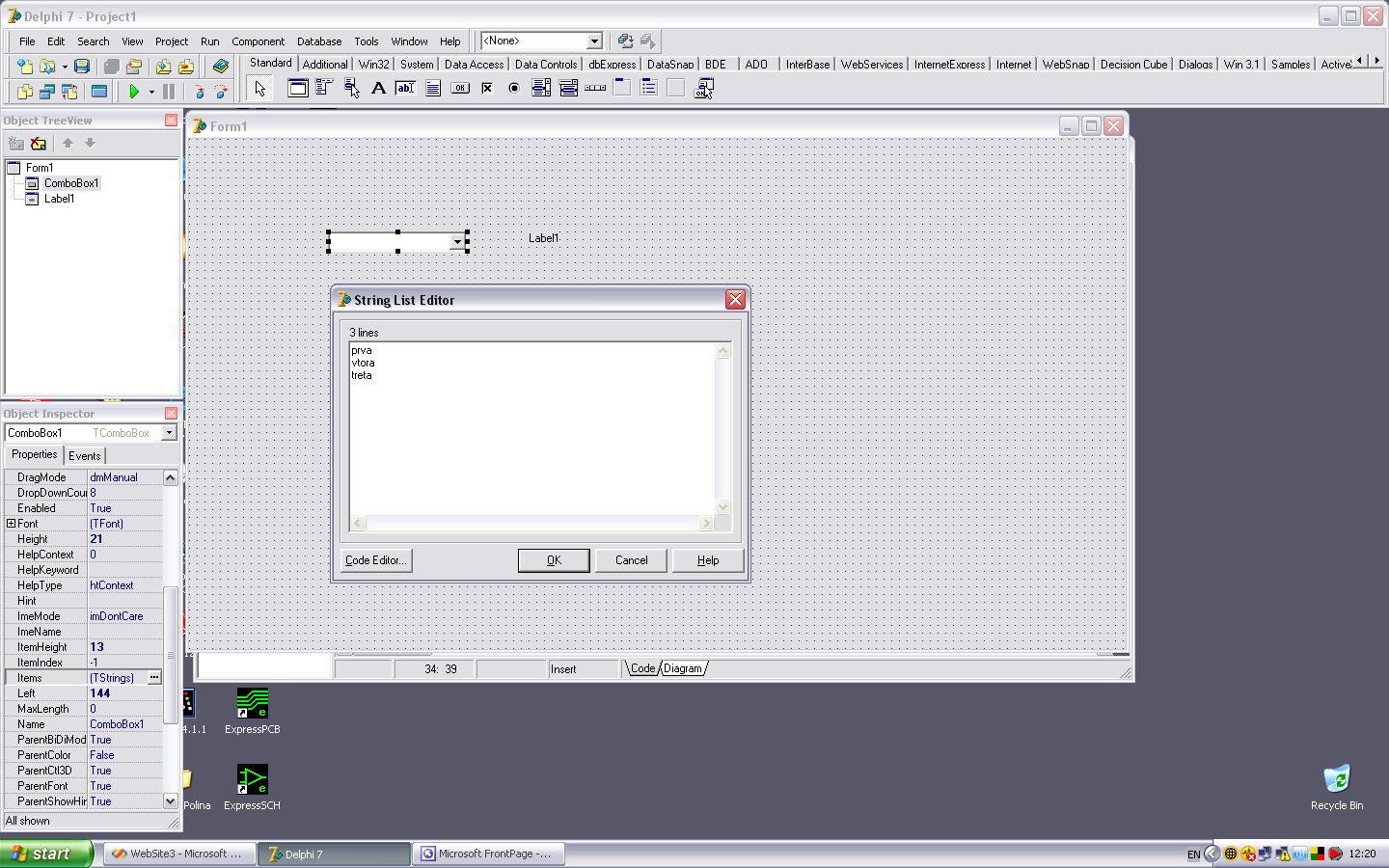Open Help contents book icon
Screen dimensions: 1389x868
(x=221, y=67)
